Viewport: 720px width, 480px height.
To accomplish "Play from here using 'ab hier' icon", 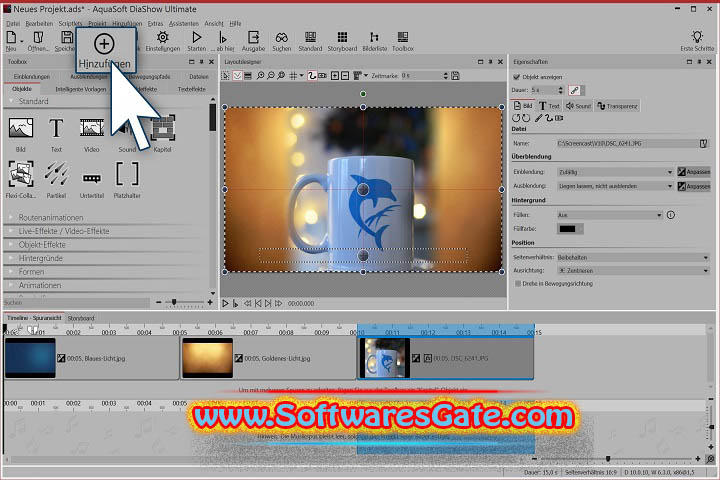I will tap(224, 40).
